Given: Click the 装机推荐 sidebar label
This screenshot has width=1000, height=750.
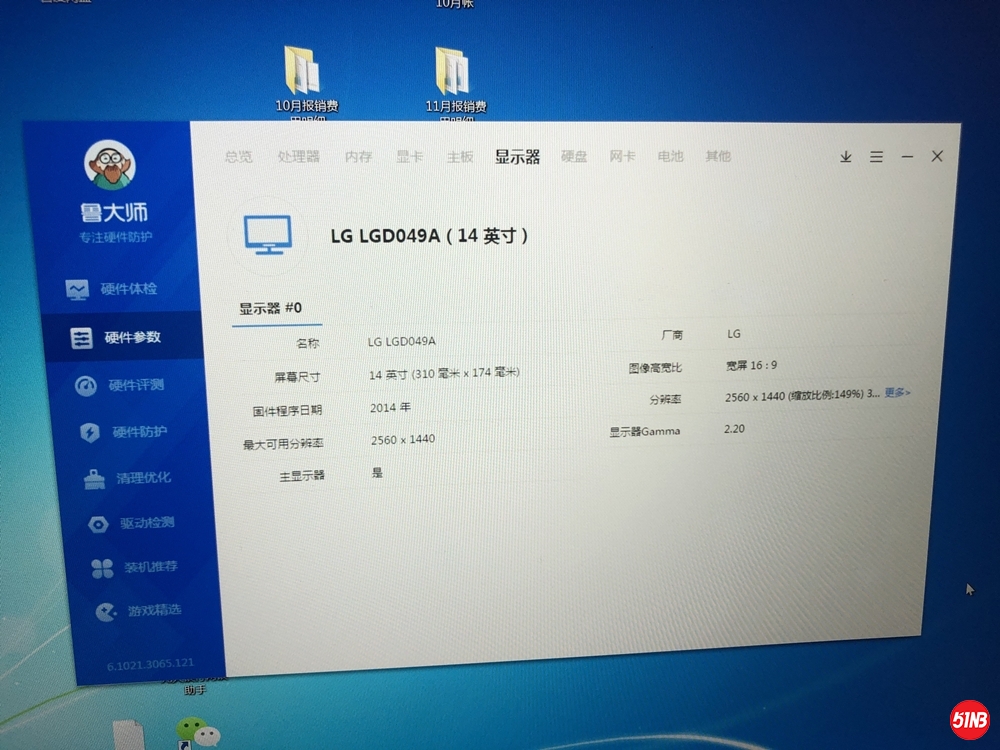Looking at the screenshot, I should point(151,566).
